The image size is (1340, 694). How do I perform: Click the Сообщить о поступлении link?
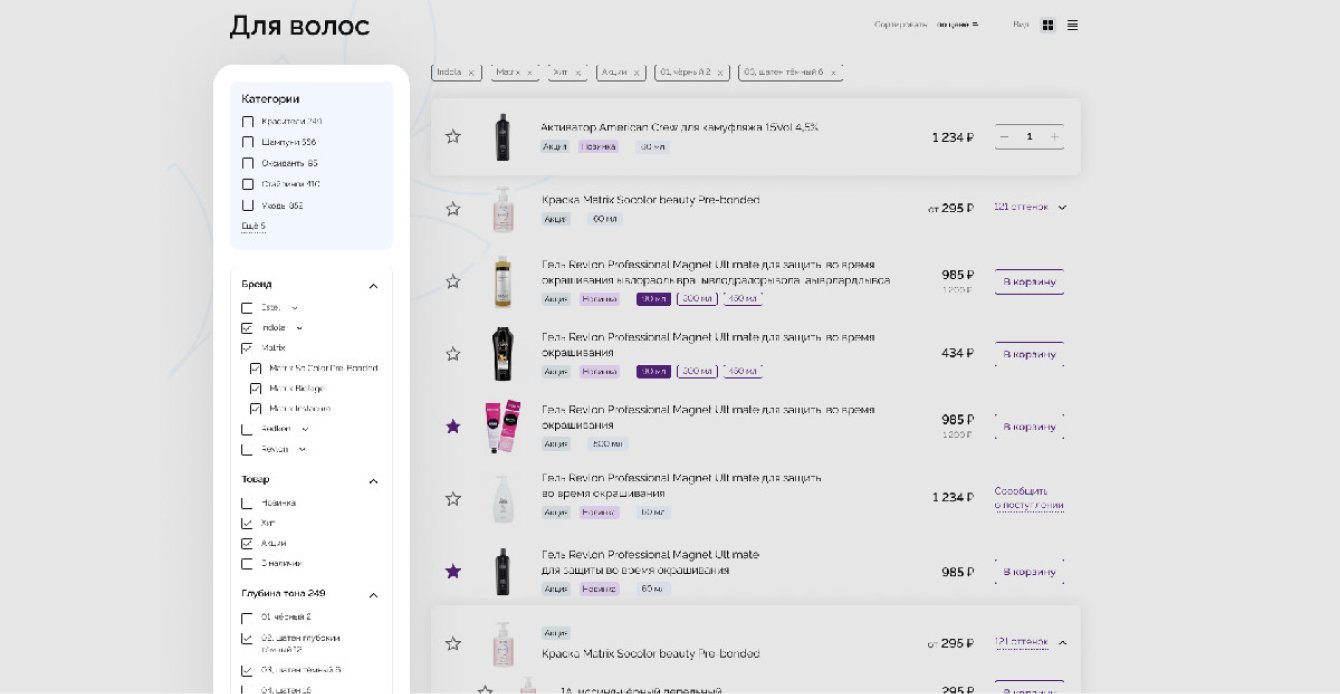1028,498
